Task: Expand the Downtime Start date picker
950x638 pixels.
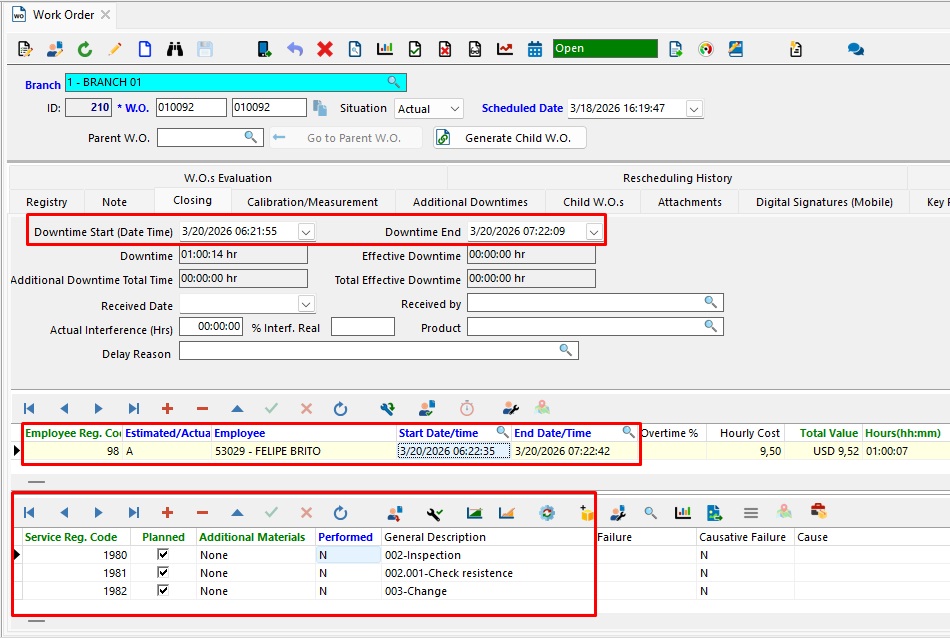Action: pyautogui.click(x=306, y=232)
